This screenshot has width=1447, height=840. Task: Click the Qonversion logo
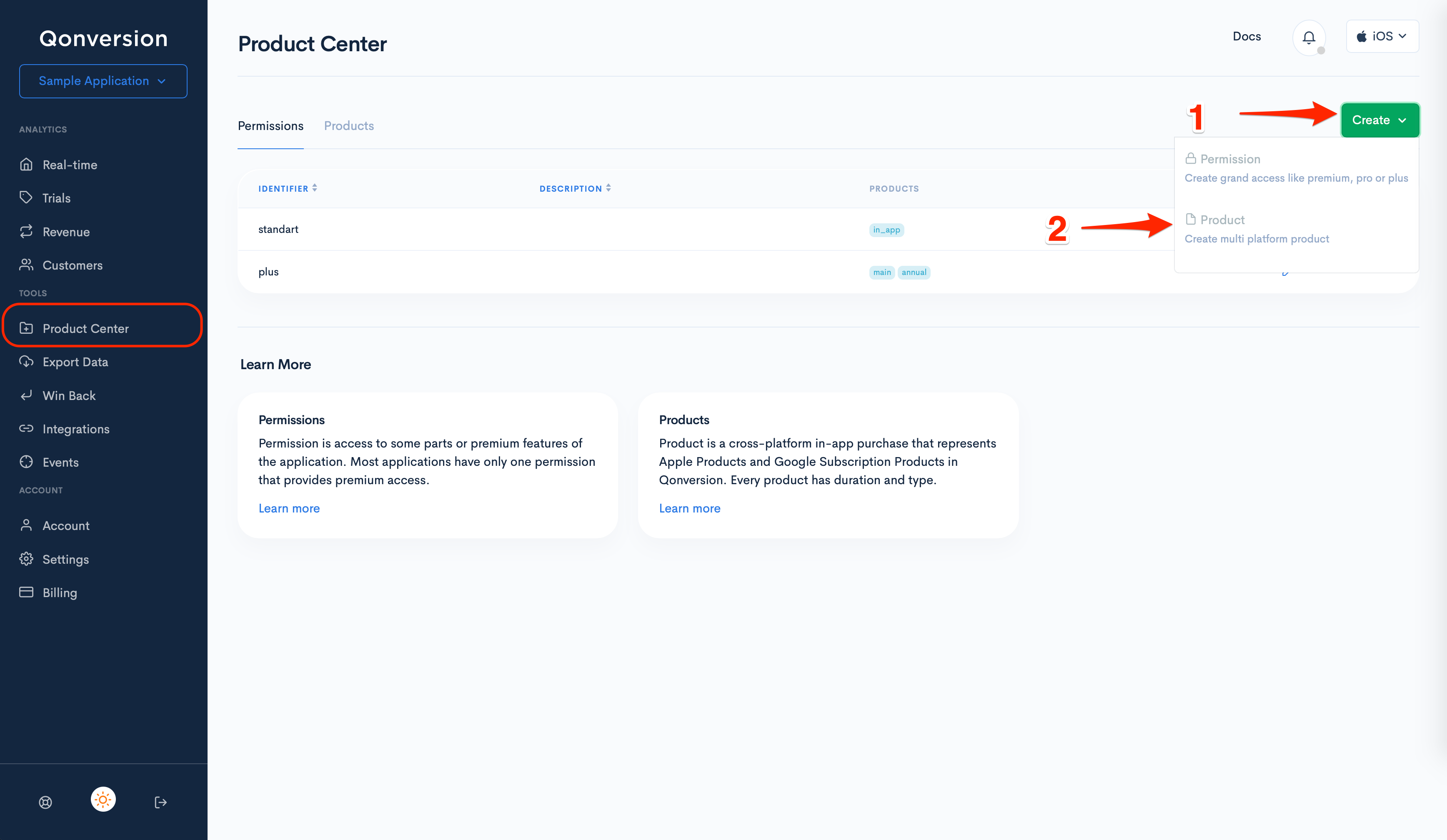click(x=103, y=38)
